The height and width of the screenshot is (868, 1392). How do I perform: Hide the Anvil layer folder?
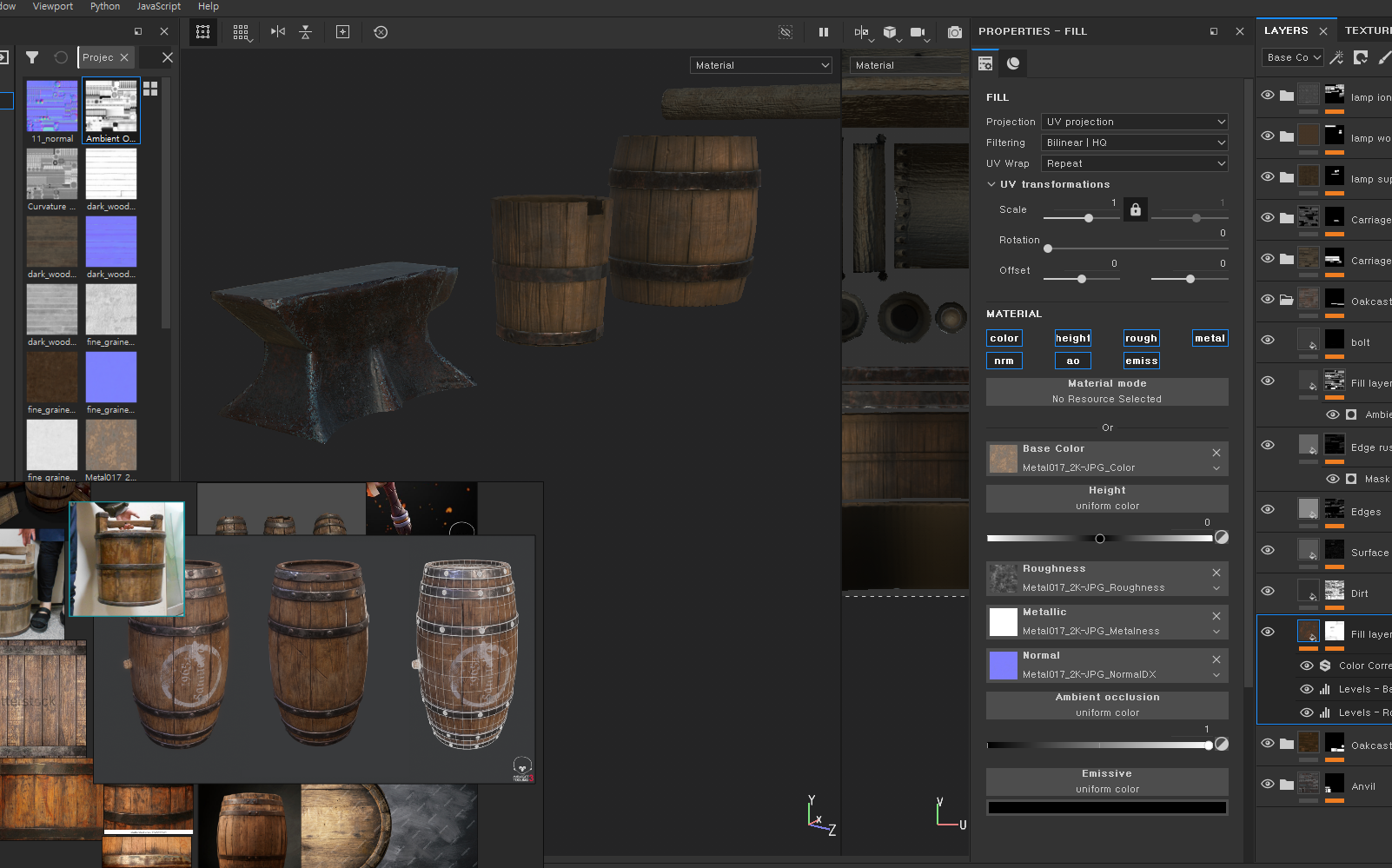tap(1268, 785)
